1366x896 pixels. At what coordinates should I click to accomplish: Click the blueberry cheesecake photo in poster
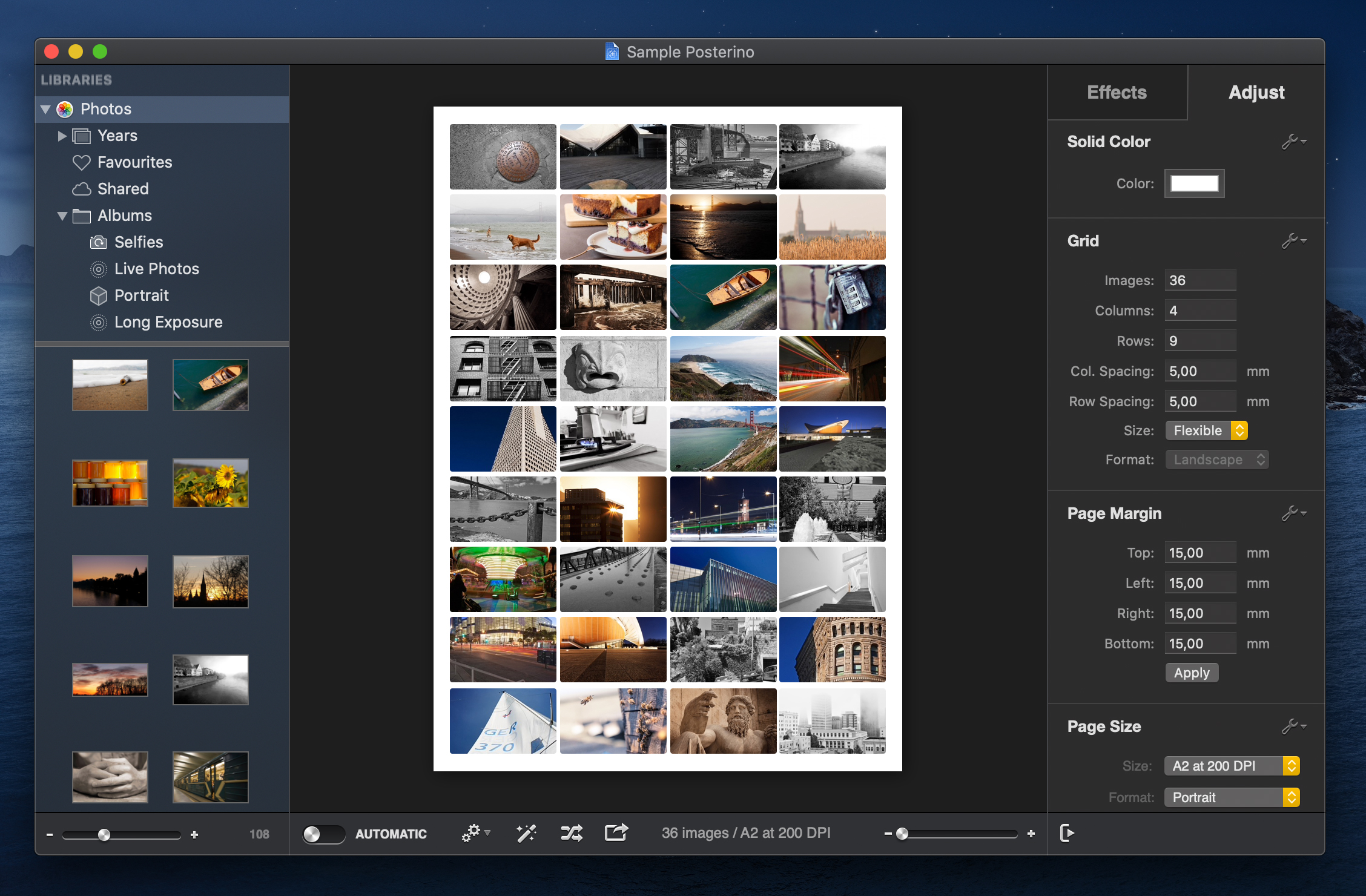[x=613, y=227]
